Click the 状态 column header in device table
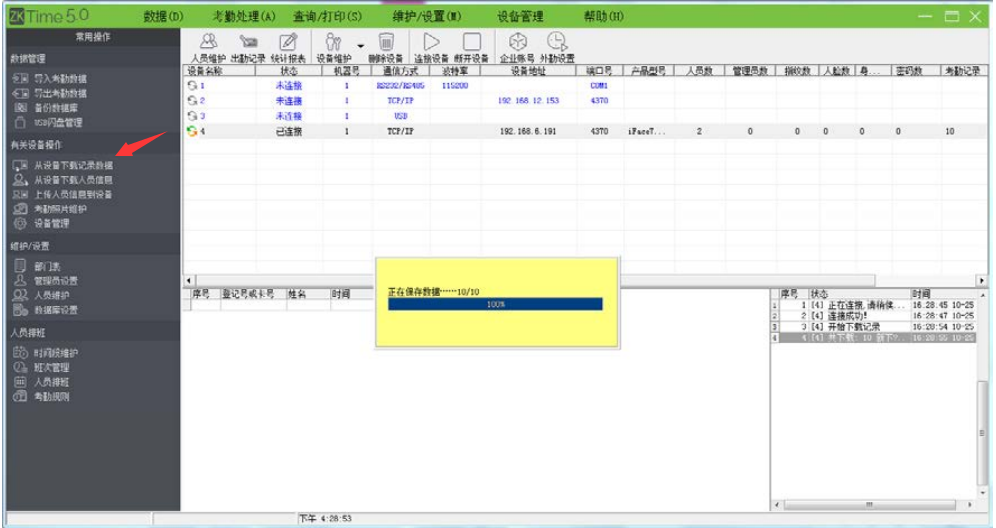Screen dimensions: 996x528 pyautogui.click(x=289, y=71)
